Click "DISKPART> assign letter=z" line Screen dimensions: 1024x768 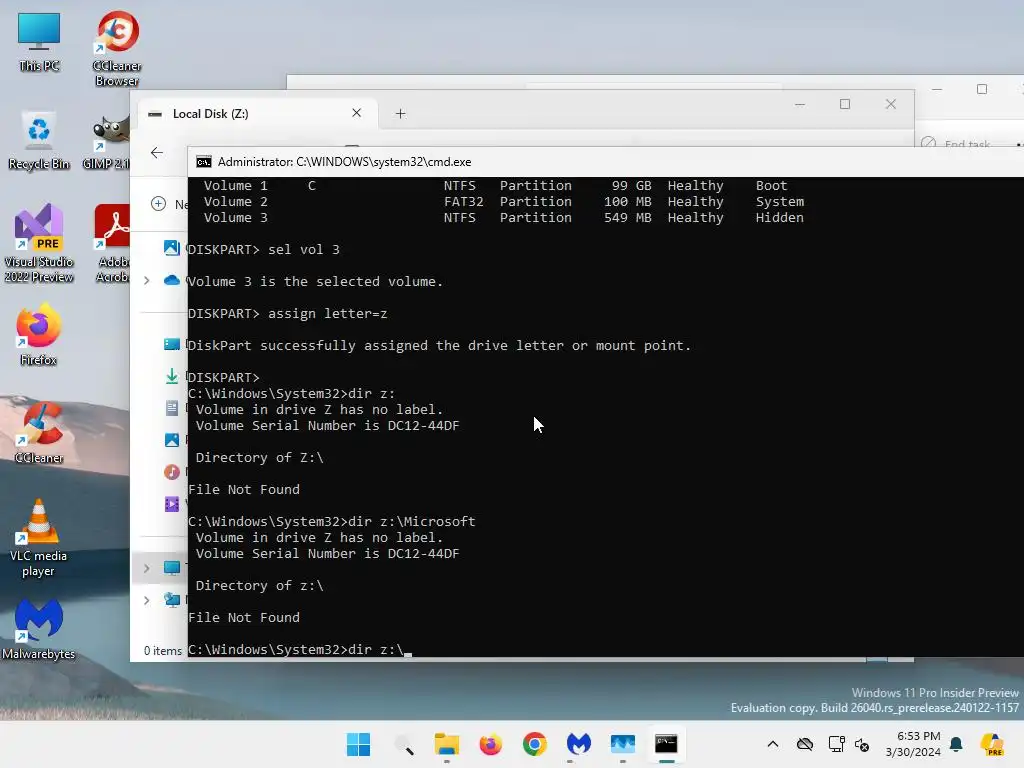tap(287, 313)
